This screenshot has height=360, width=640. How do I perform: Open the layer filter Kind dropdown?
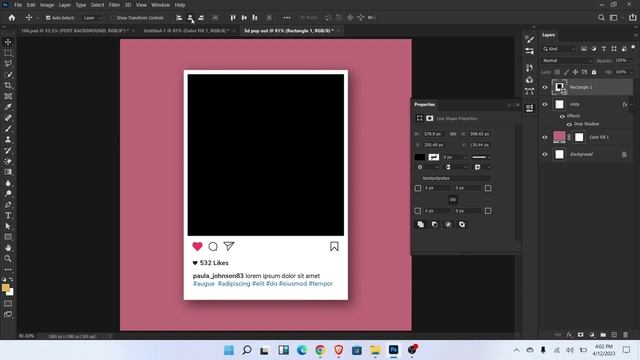(559, 49)
